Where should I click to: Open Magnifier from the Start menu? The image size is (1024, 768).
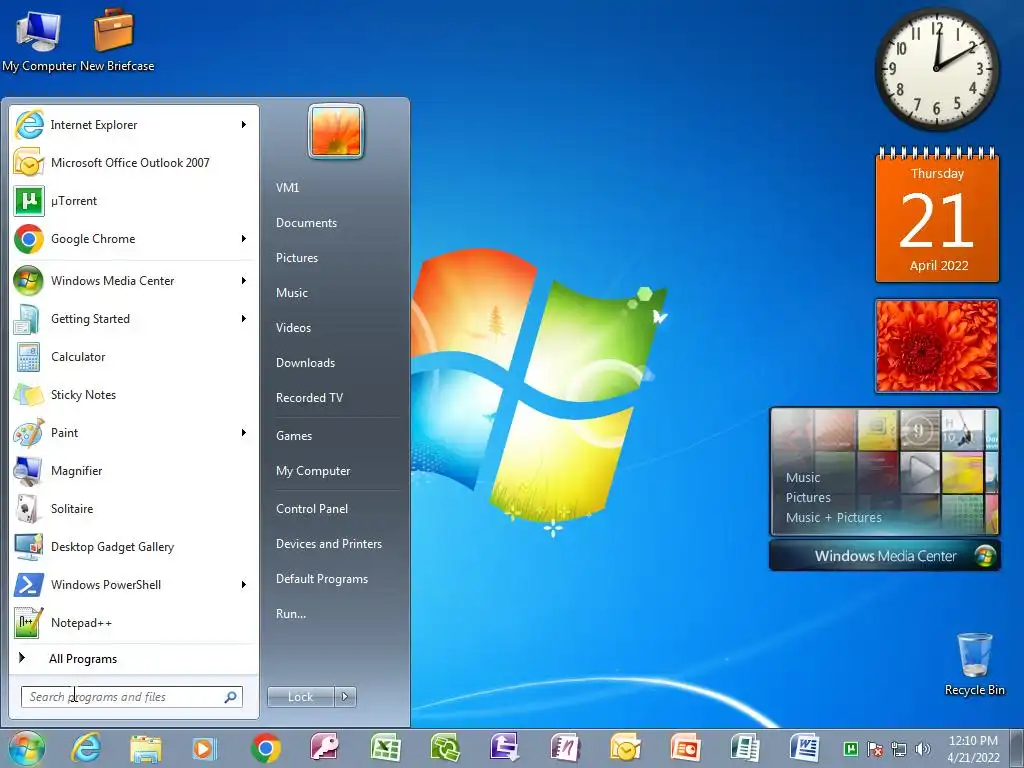pyautogui.click(x=134, y=471)
